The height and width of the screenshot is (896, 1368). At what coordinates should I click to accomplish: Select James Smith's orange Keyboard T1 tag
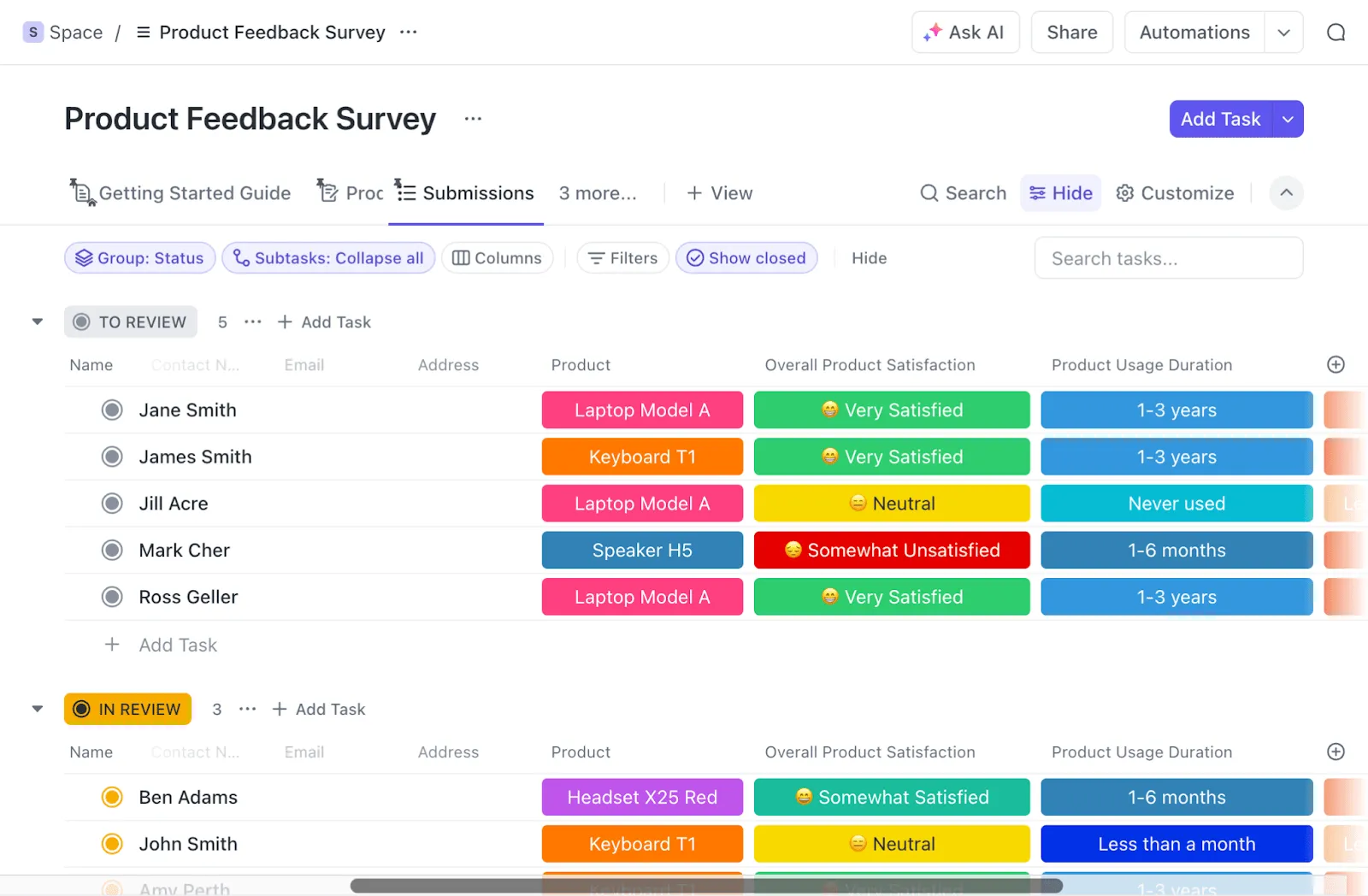pos(642,457)
